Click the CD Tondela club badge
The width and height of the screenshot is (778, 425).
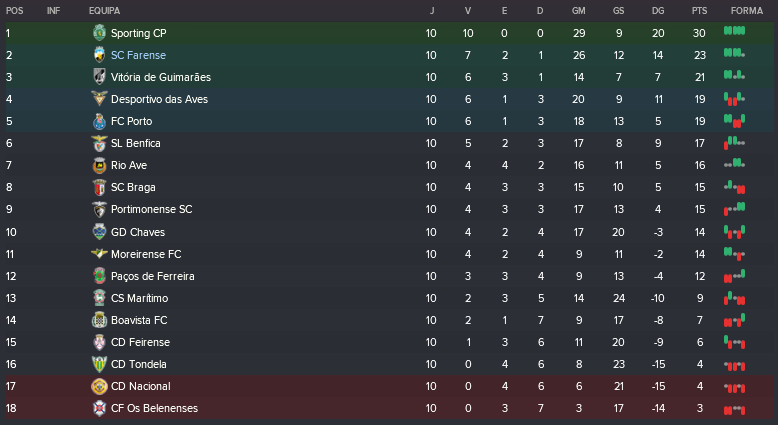click(99, 364)
